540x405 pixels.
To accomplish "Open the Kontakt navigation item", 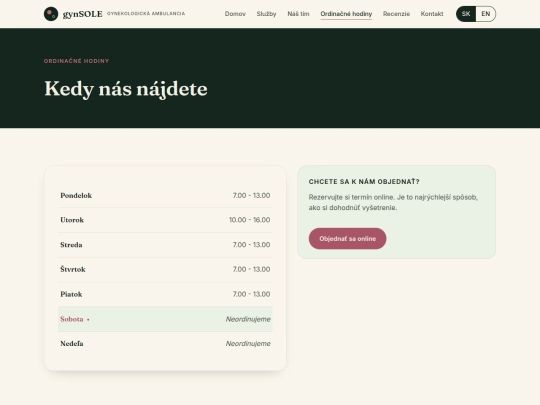I will tap(432, 14).
